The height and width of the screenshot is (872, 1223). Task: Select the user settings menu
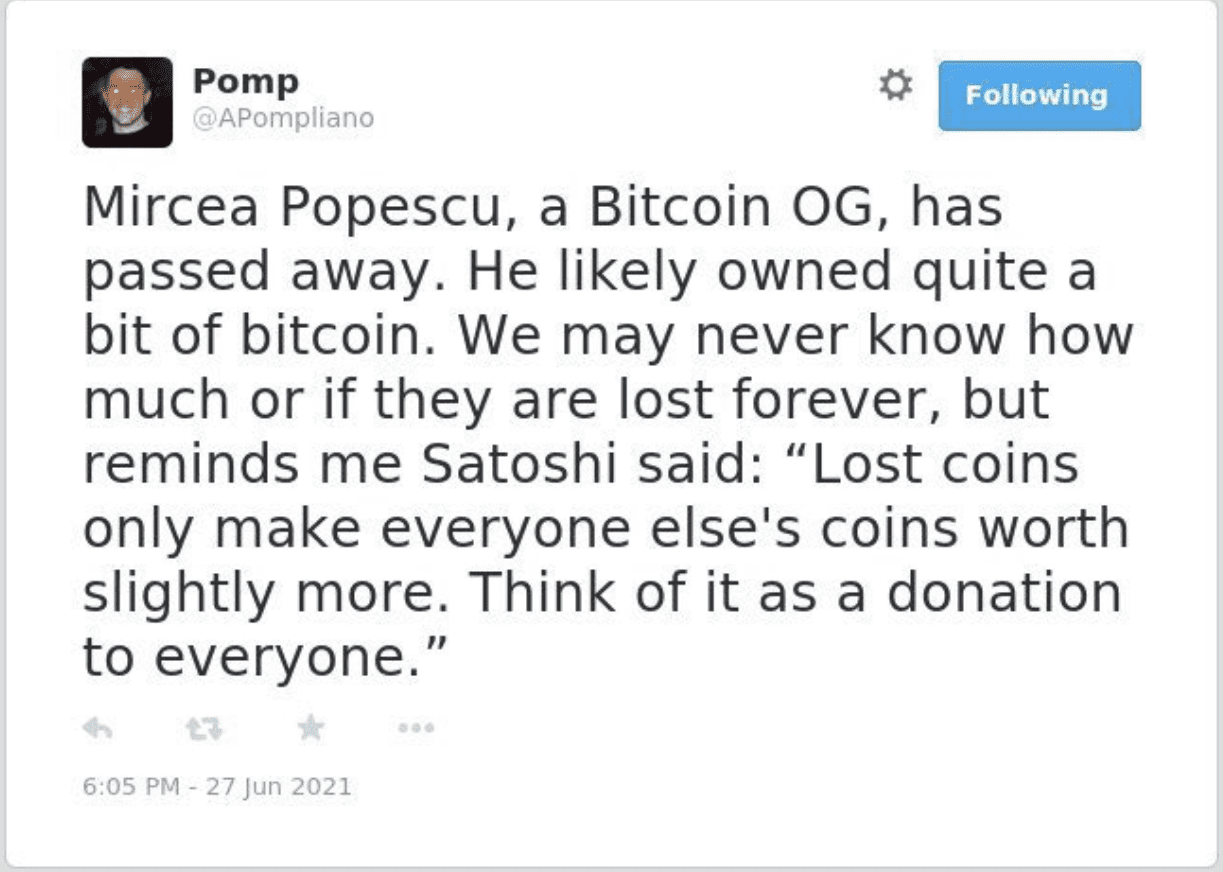(x=896, y=86)
